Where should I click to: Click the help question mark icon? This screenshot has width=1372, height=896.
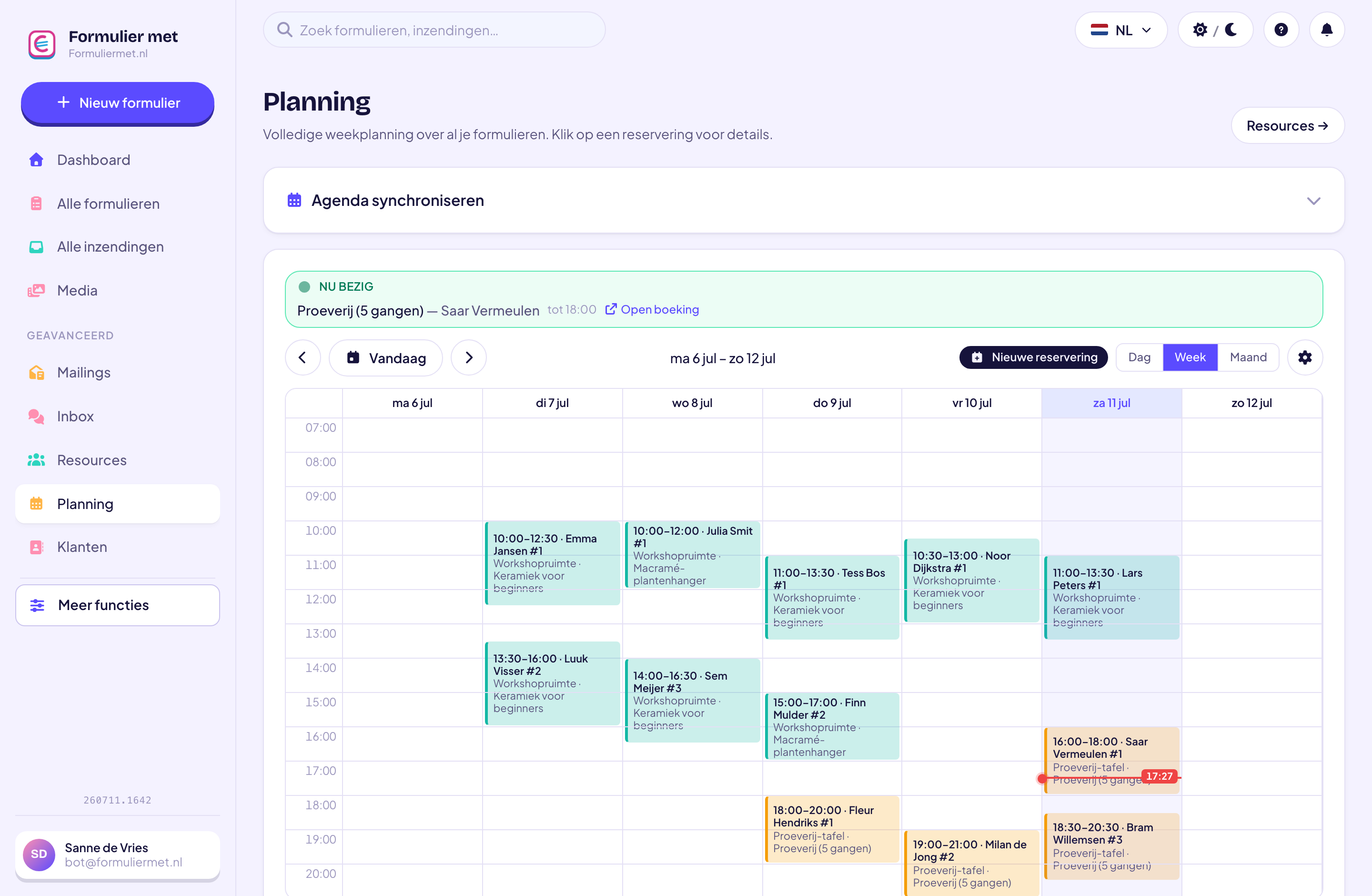1281,30
